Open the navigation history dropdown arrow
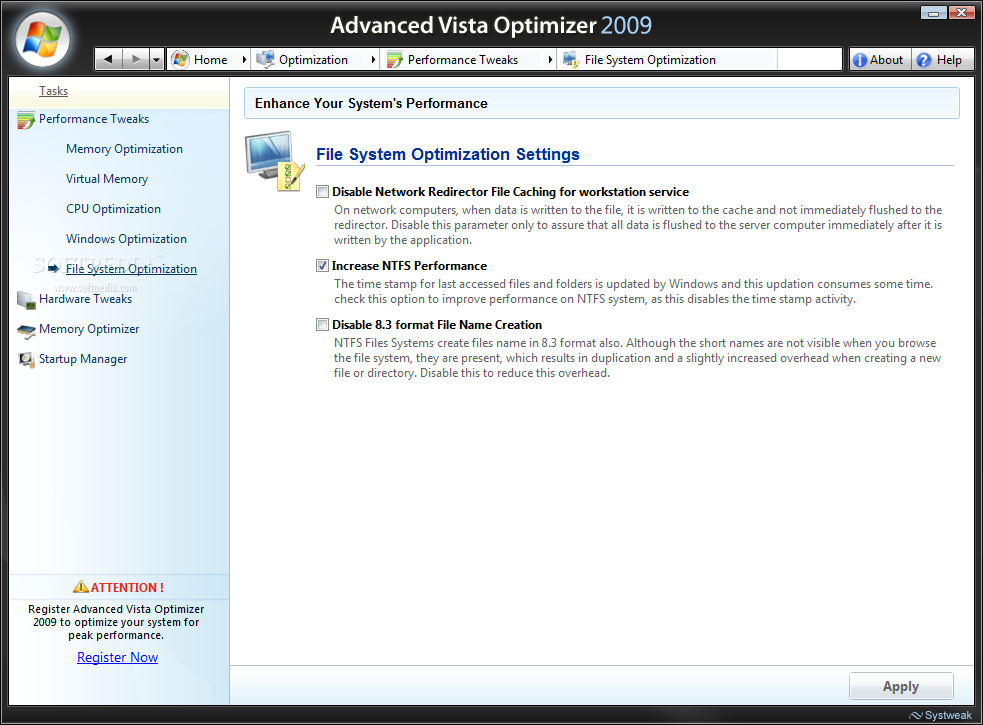The width and height of the screenshot is (983, 725). click(157, 60)
